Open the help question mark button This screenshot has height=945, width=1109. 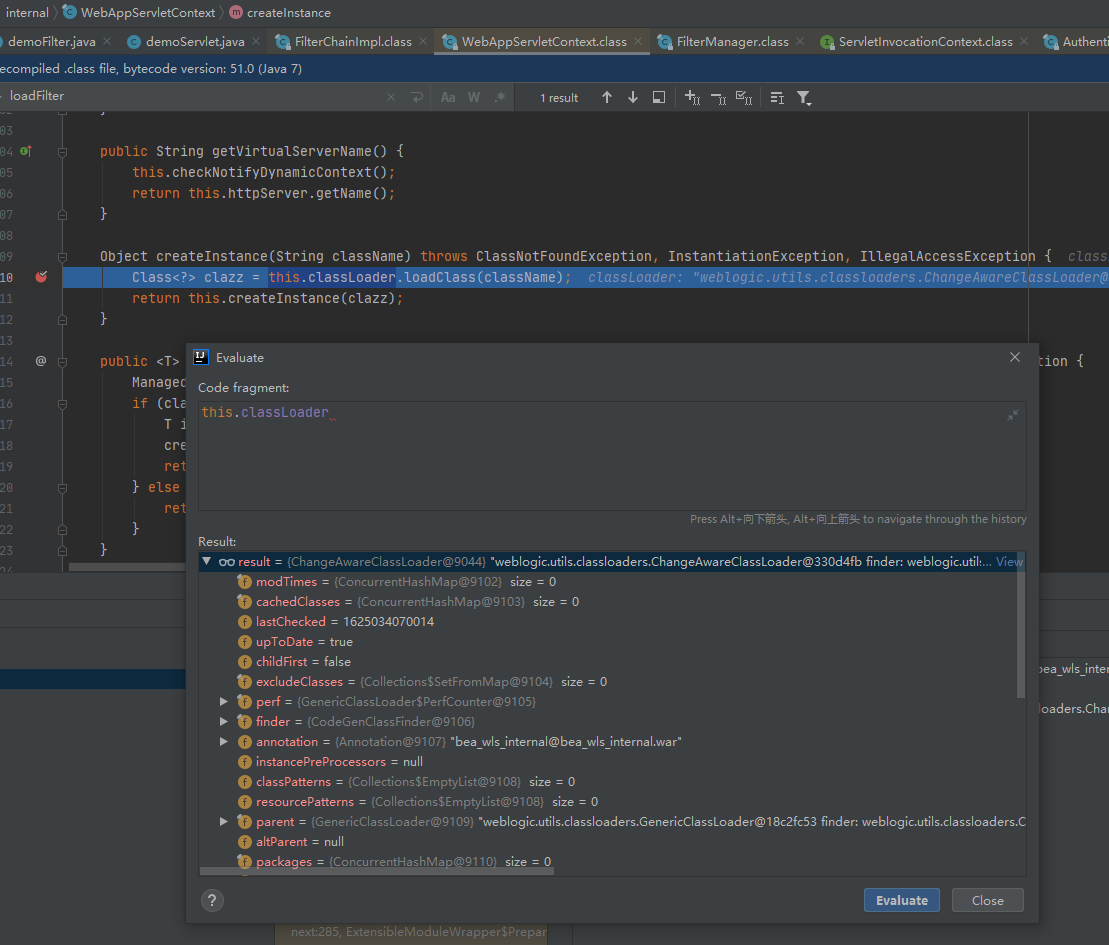point(212,900)
